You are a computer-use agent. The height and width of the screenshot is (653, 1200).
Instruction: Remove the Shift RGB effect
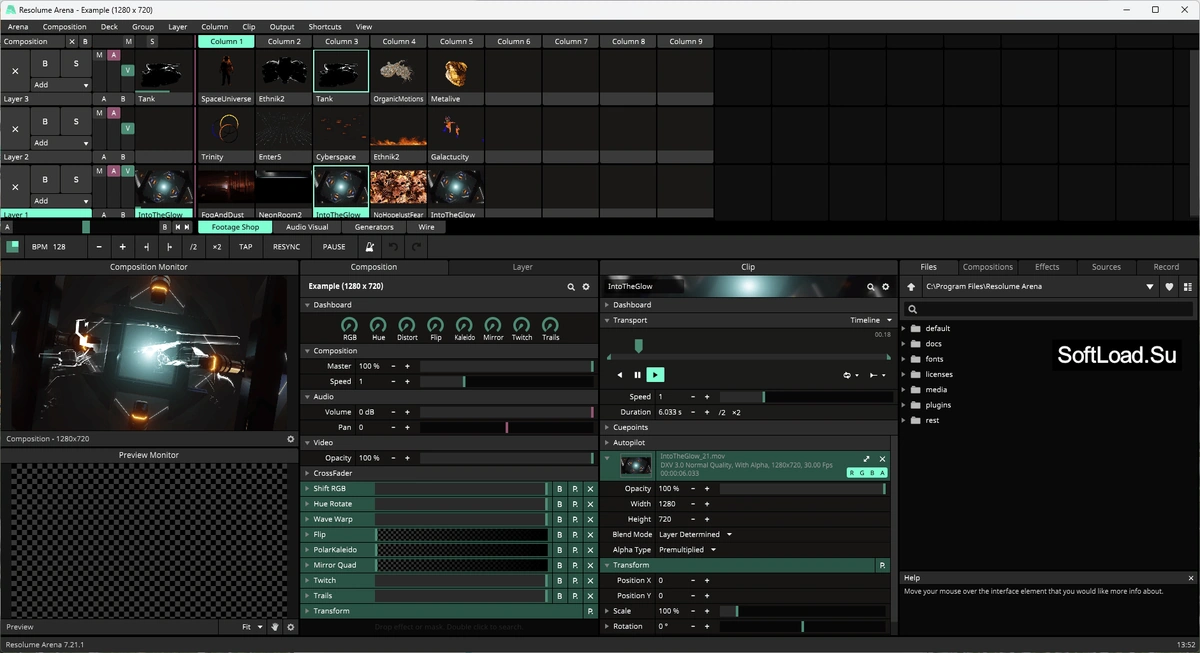590,489
